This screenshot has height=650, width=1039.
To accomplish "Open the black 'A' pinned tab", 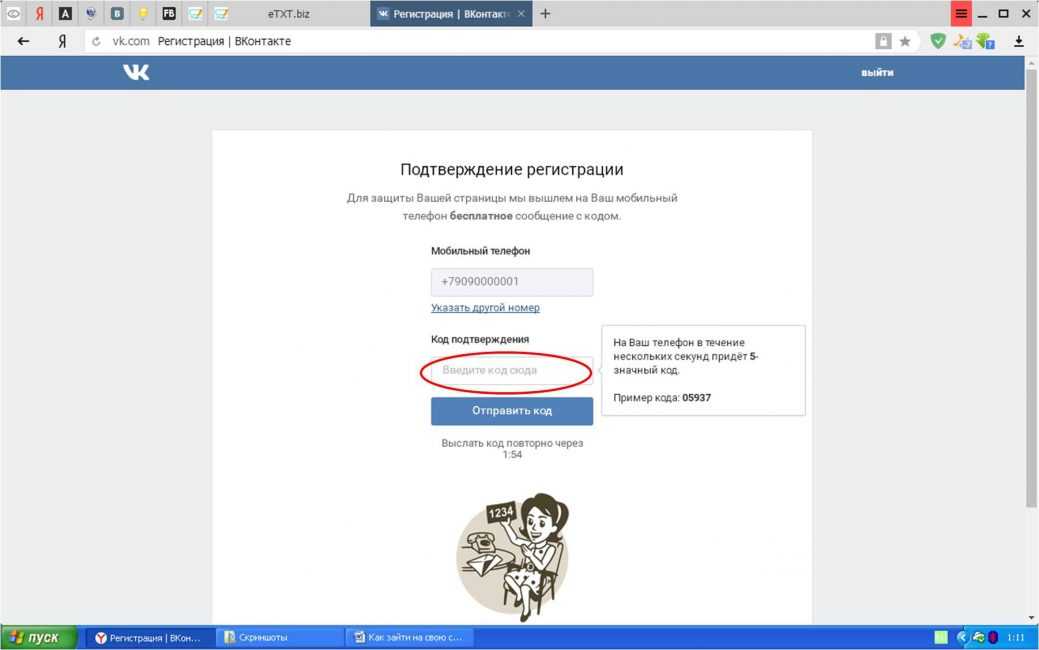I will click(65, 13).
